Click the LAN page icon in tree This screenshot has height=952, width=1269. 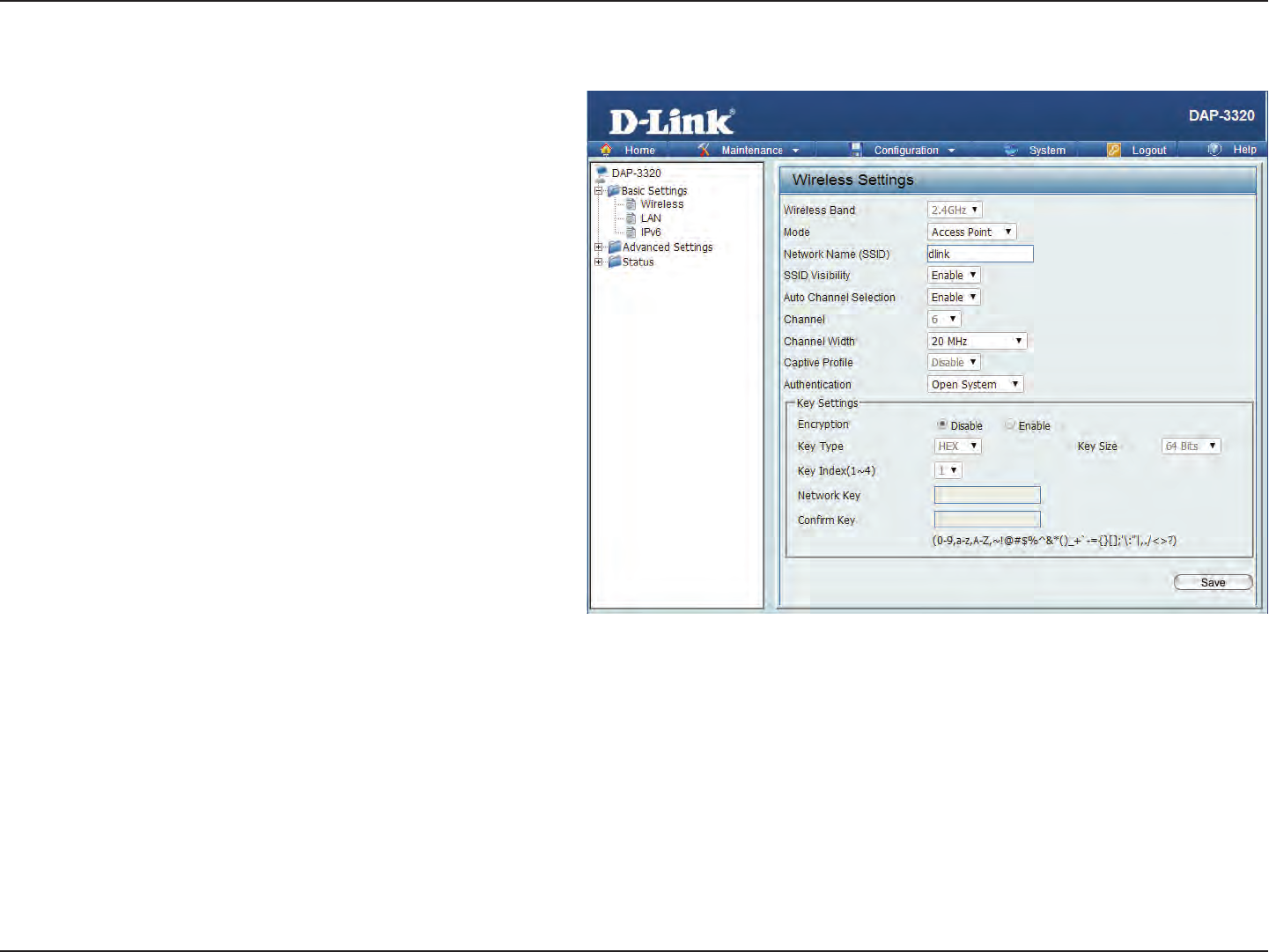coord(631,218)
